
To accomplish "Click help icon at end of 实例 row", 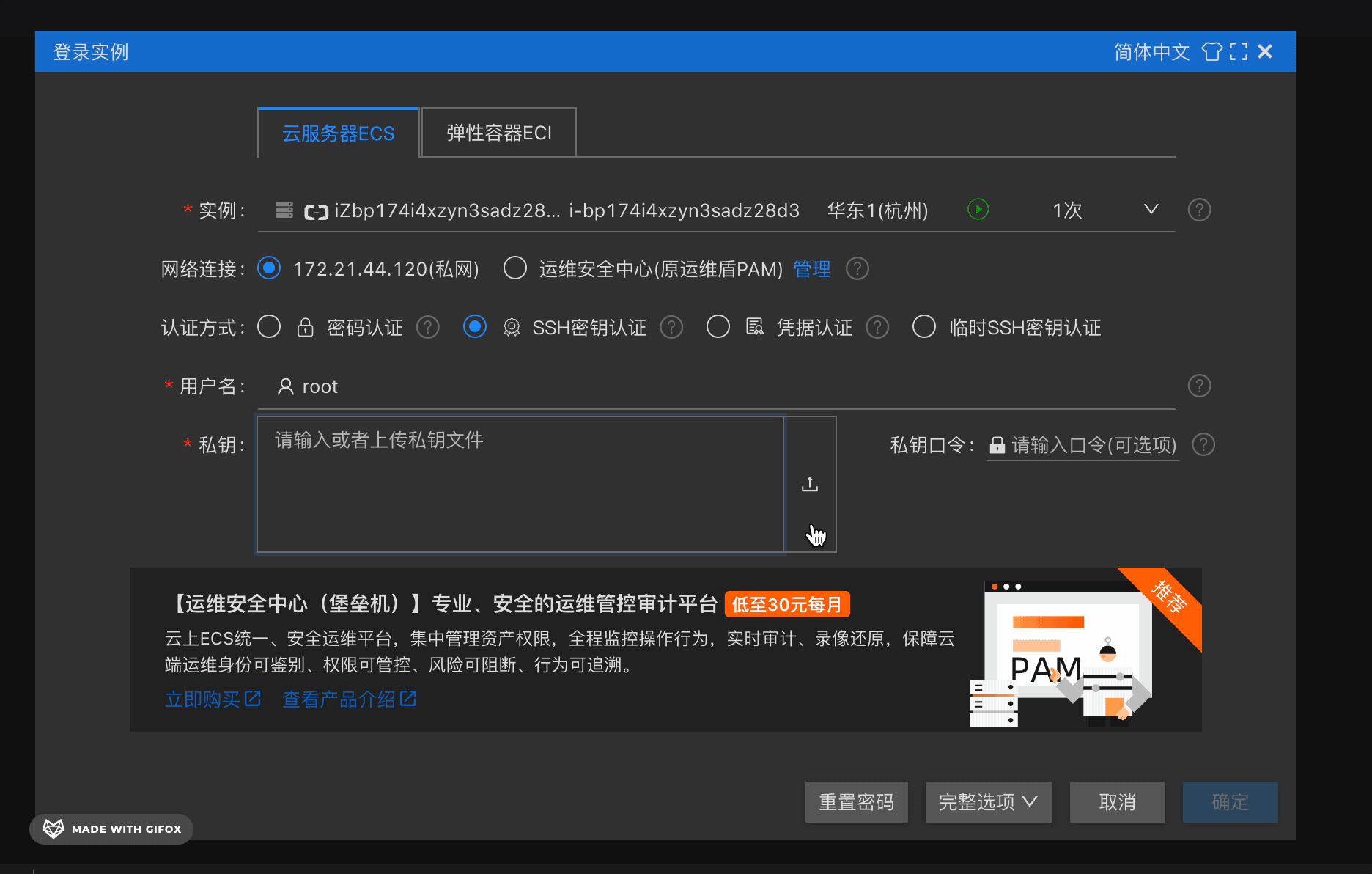I will [x=1199, y=210].
